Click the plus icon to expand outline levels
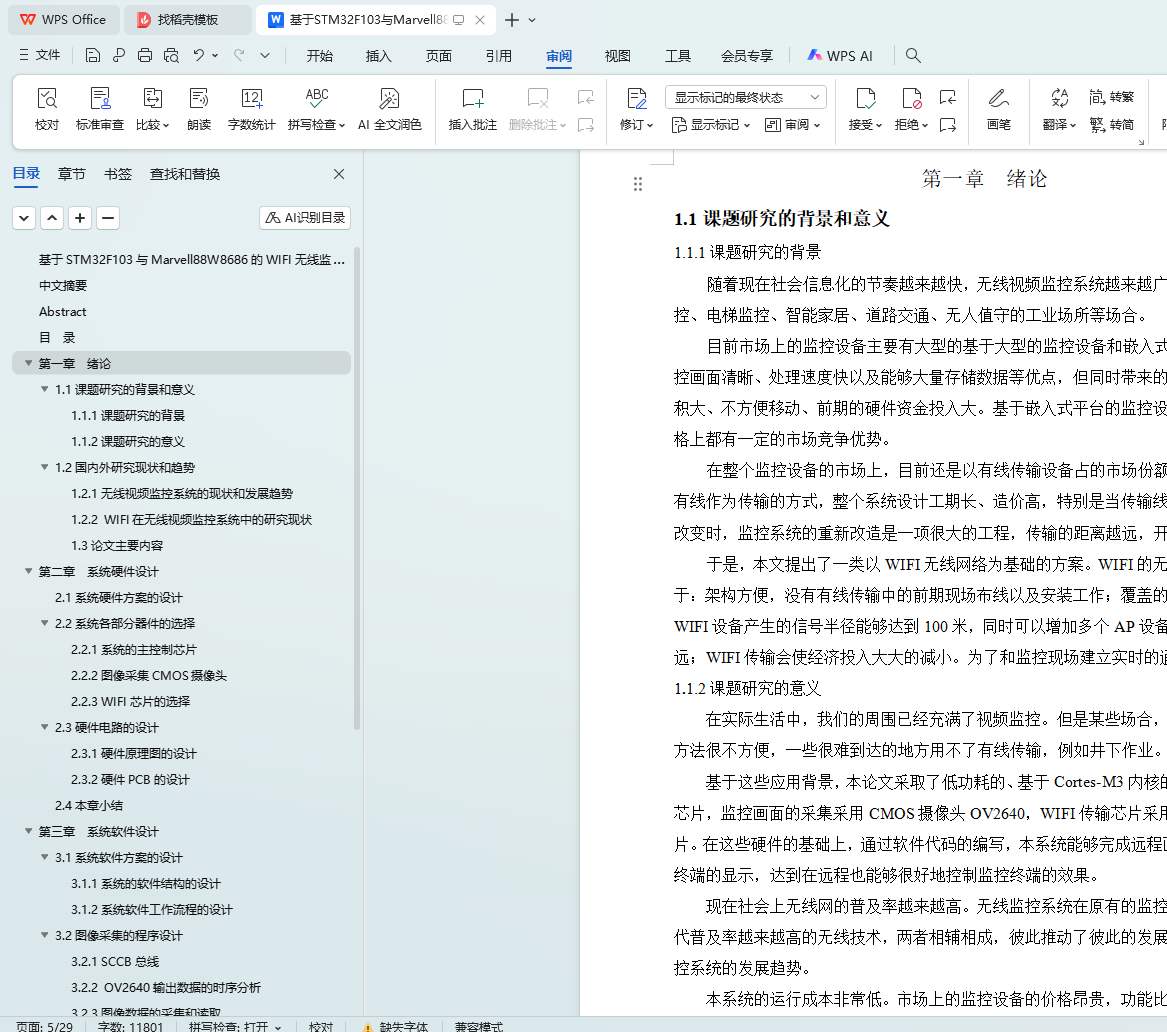Viewport: 1167px width, 1032px height. [80, 218]
